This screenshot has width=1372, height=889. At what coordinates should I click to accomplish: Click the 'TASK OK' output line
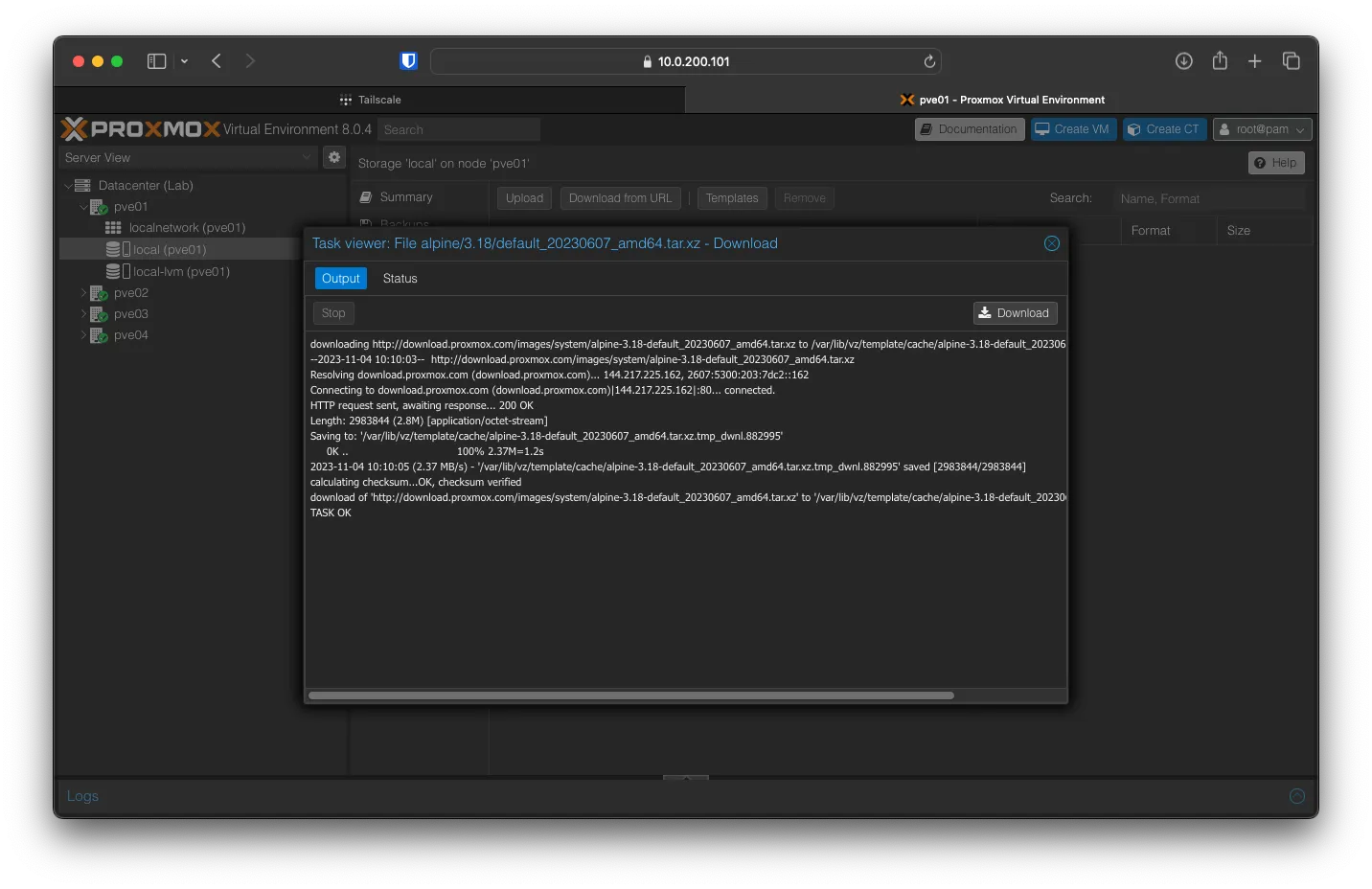pyautogui.click(x=331, y=513)
